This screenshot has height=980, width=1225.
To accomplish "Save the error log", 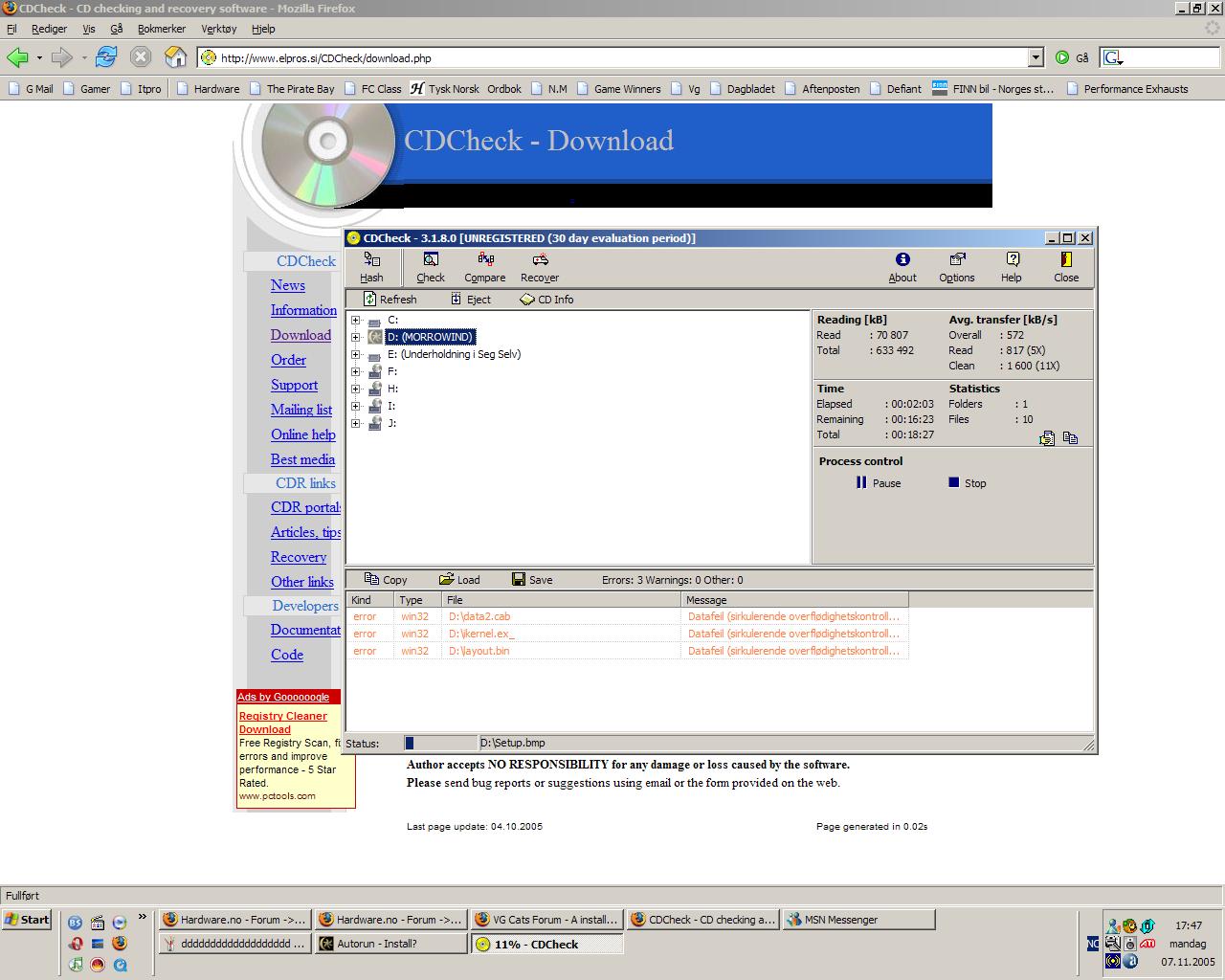I will pyautogui.click(x=532, y=580).
